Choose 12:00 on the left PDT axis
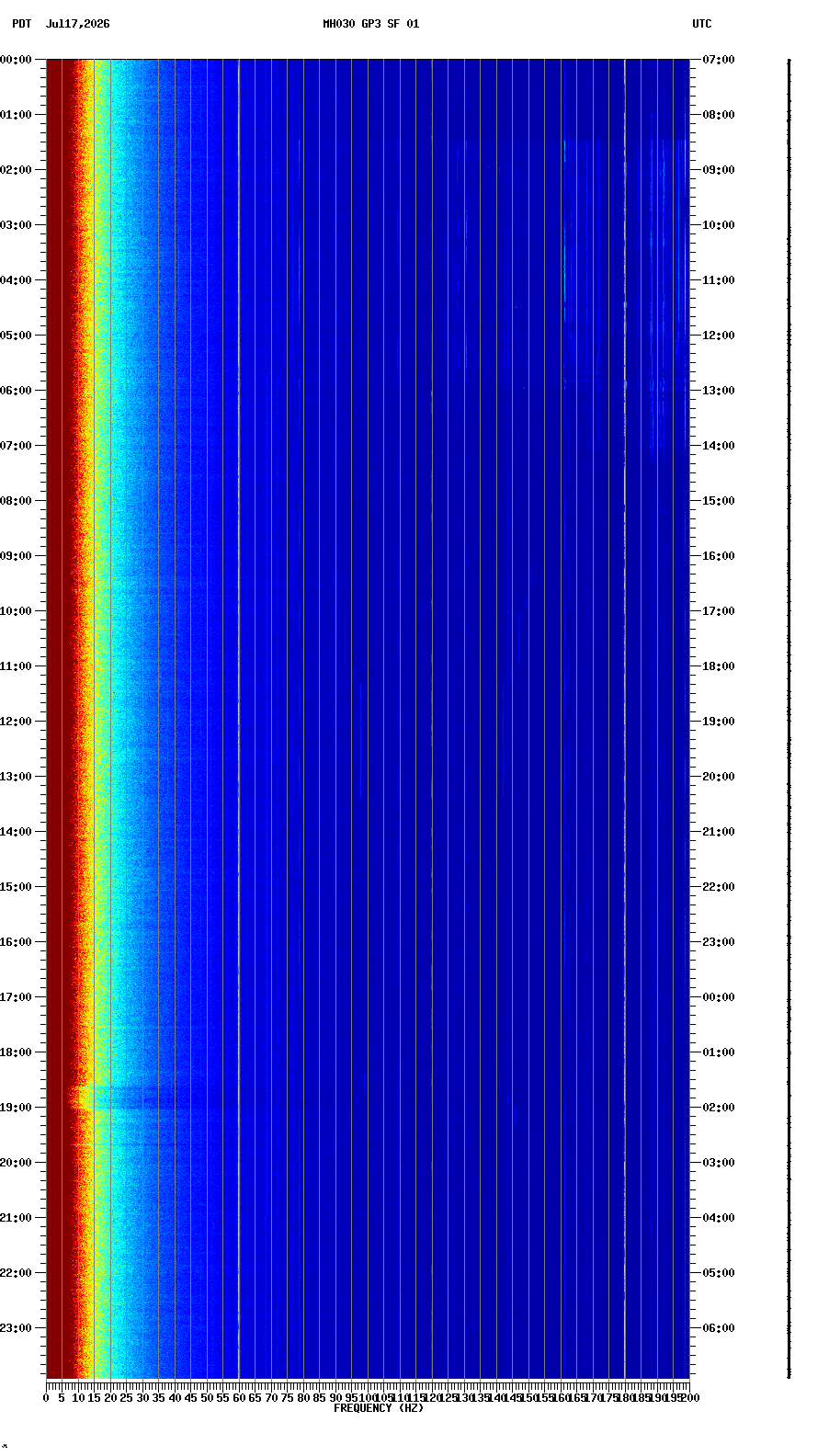The height and width of the screenshot is (1456, 829). [16, 722]
